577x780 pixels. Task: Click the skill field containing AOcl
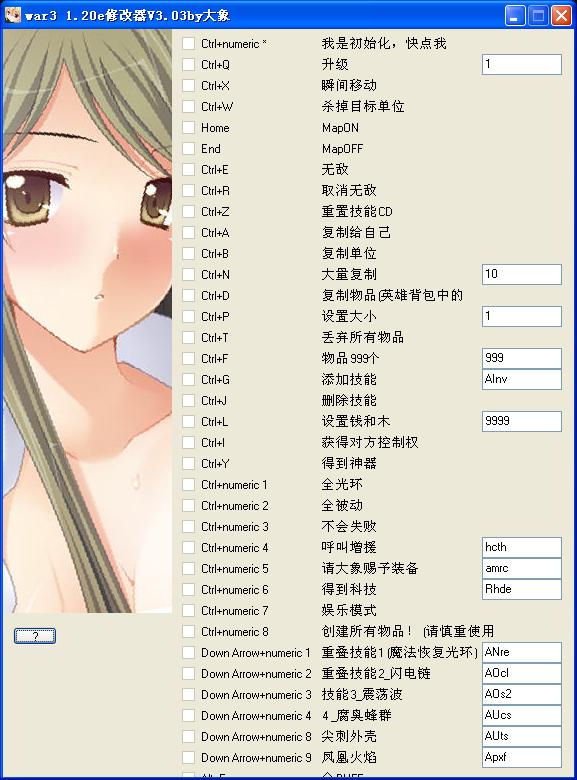click(522, 674)
